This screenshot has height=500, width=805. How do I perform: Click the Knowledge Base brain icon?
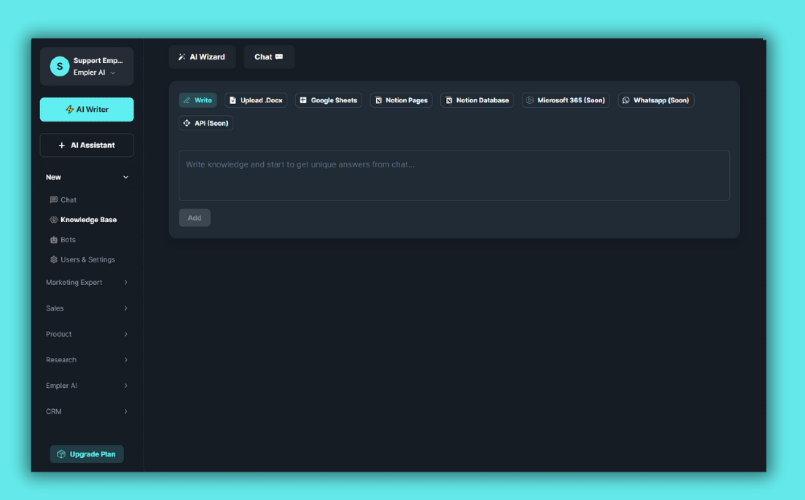pyautogui.click(x=53, y=220)
